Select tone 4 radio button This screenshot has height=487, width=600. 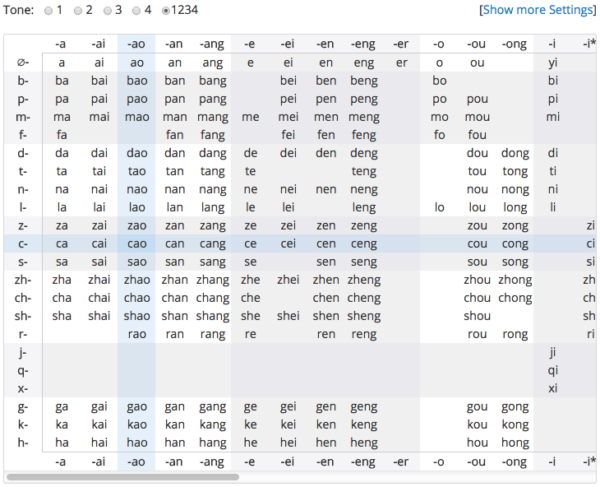tap(136, 10)
